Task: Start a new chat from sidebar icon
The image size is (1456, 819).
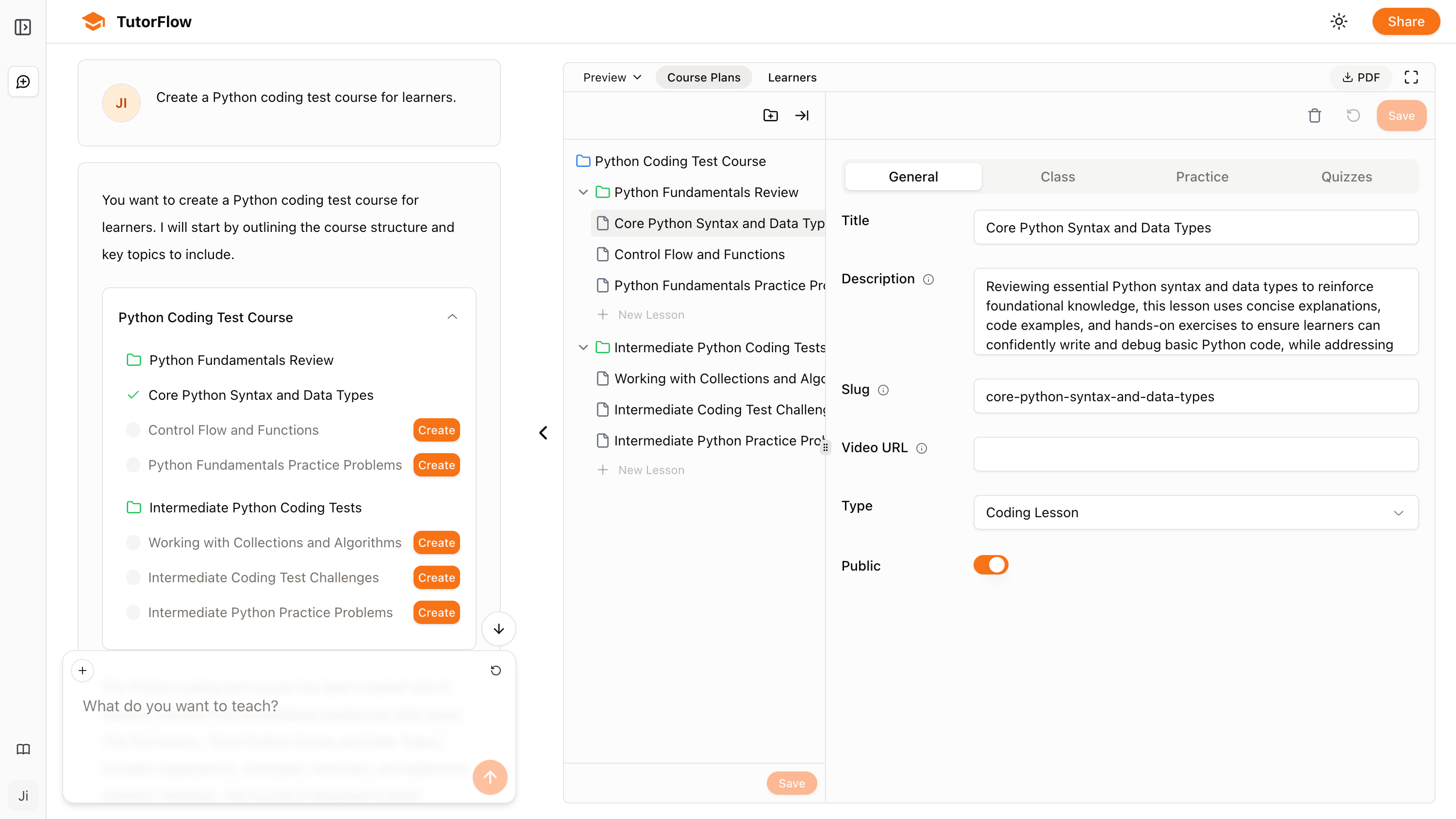Action: (23, 82)
